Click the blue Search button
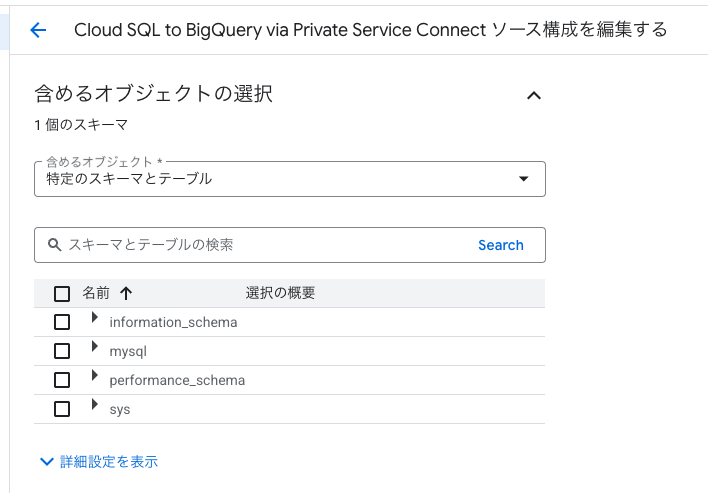 tap(501, 245)
